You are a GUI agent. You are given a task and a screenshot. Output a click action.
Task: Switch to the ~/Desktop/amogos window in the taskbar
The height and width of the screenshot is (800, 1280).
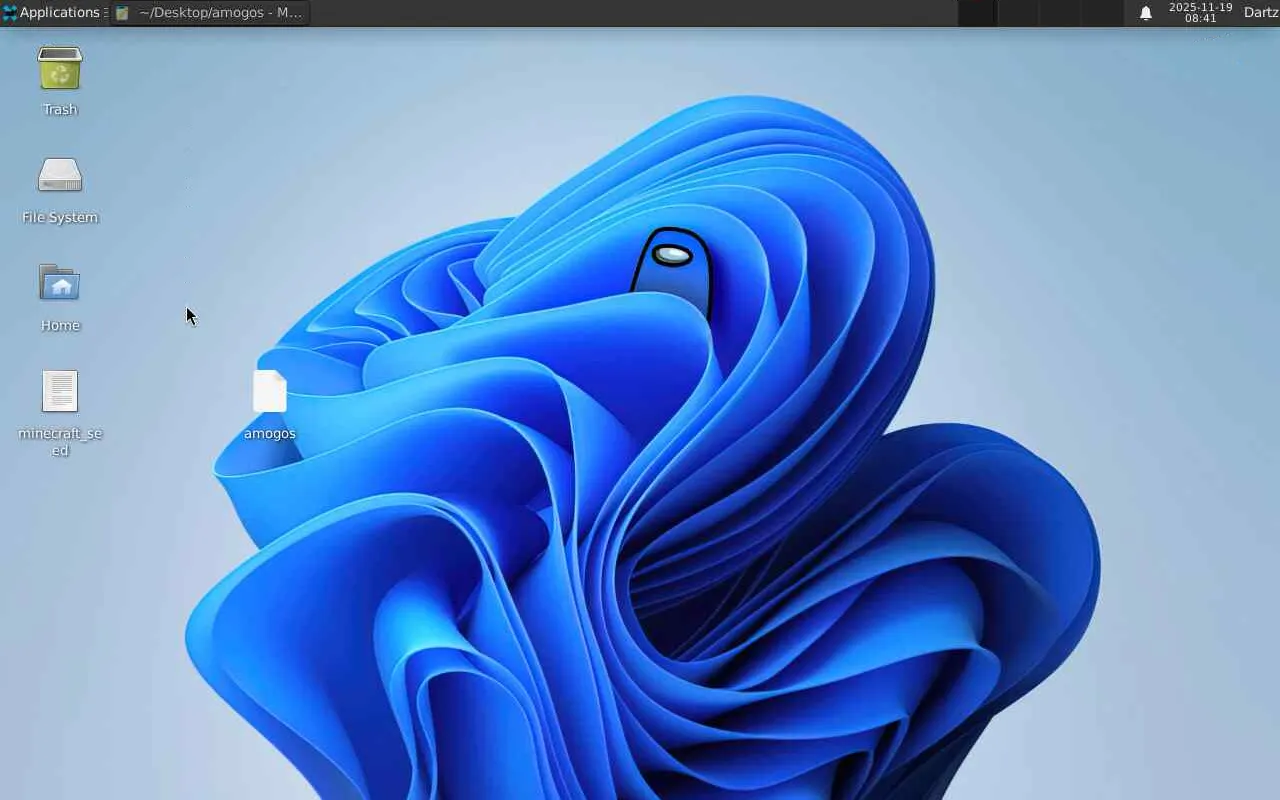pyautogui.click(x=209, y=13)
